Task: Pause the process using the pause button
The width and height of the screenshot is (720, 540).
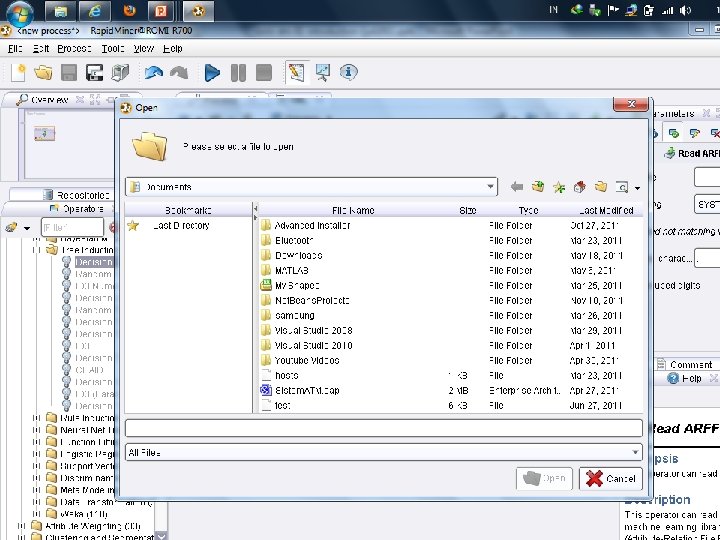Action: (238, 73)
